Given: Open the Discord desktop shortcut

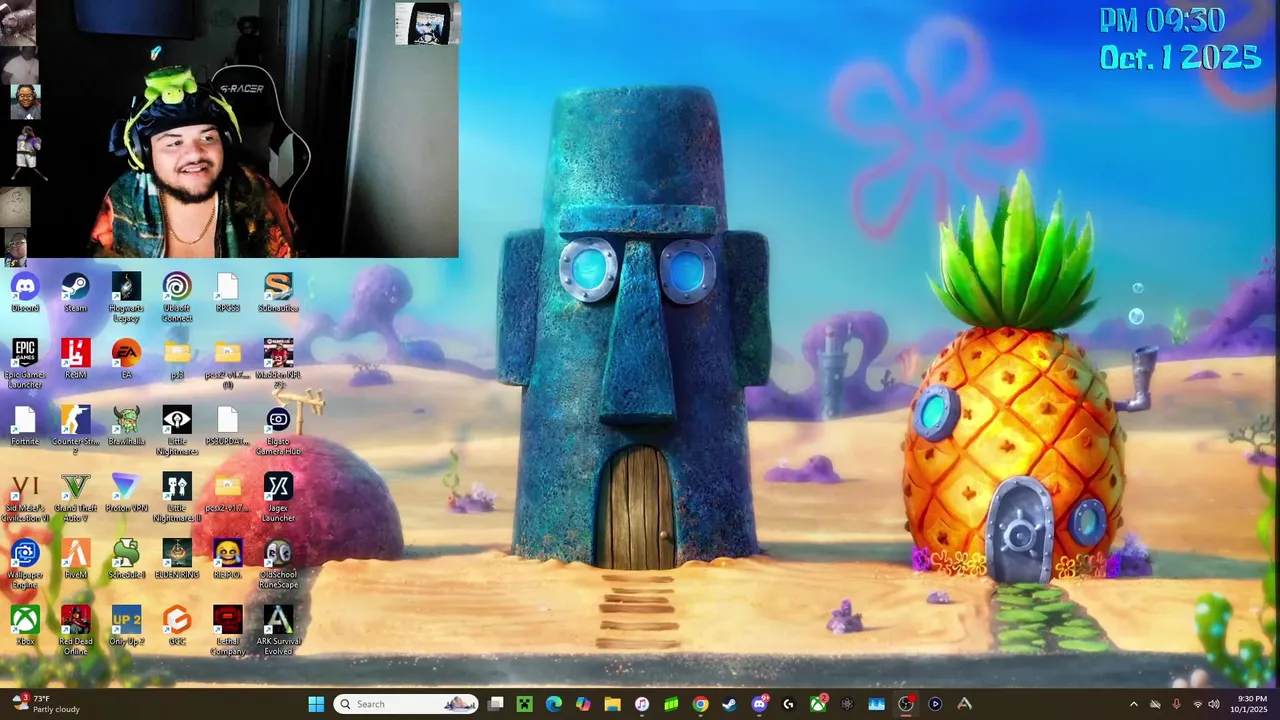Looking at the screenshot, I should 25,293.
